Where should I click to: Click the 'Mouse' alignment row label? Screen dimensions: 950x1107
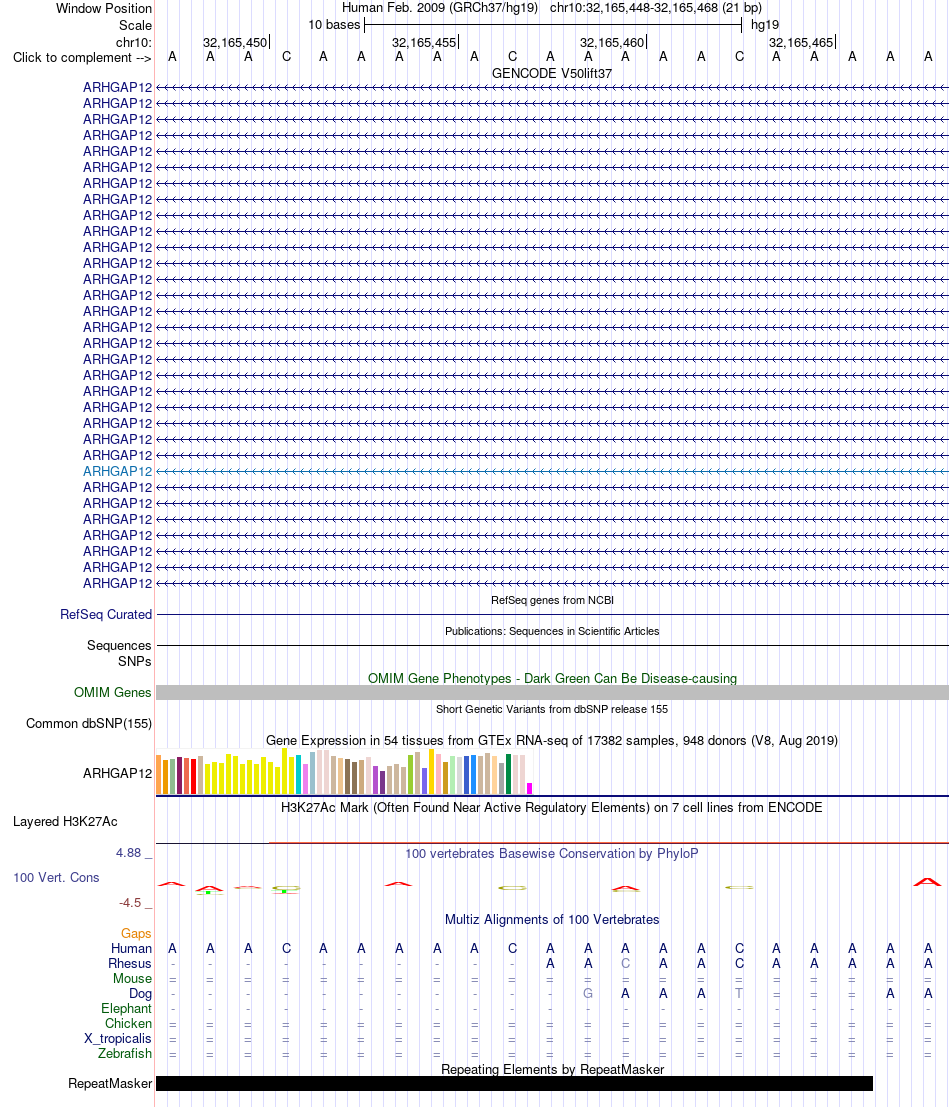133,979
